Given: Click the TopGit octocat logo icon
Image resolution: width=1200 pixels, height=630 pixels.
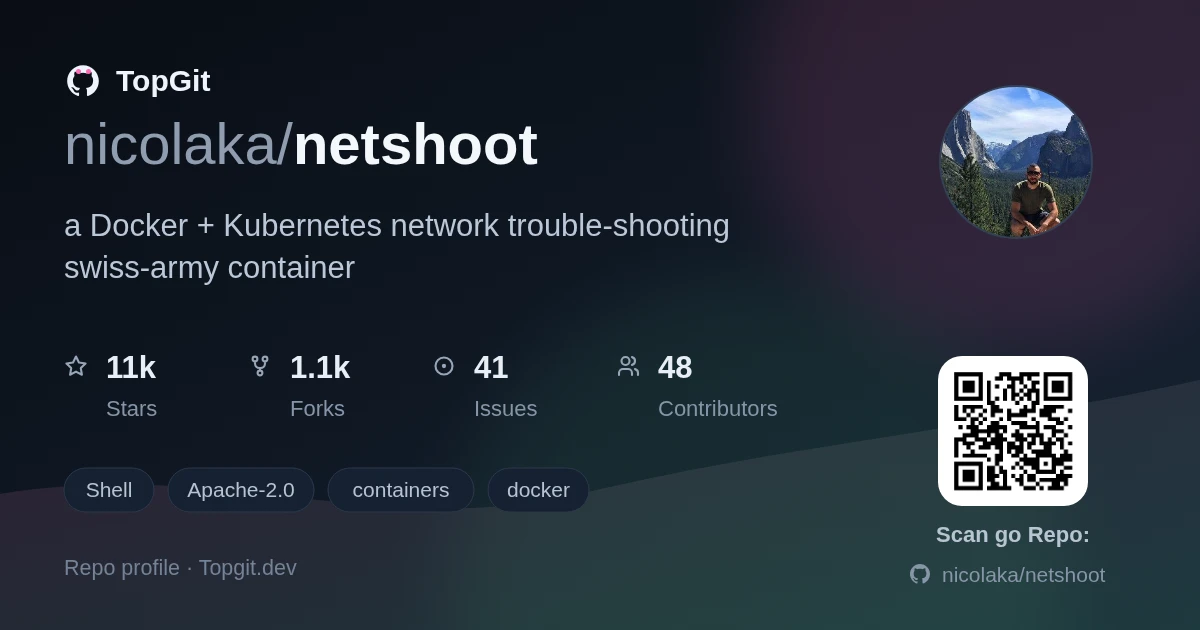Looking at the screenshot, I should pyautogui.click(x=83, y=81).
